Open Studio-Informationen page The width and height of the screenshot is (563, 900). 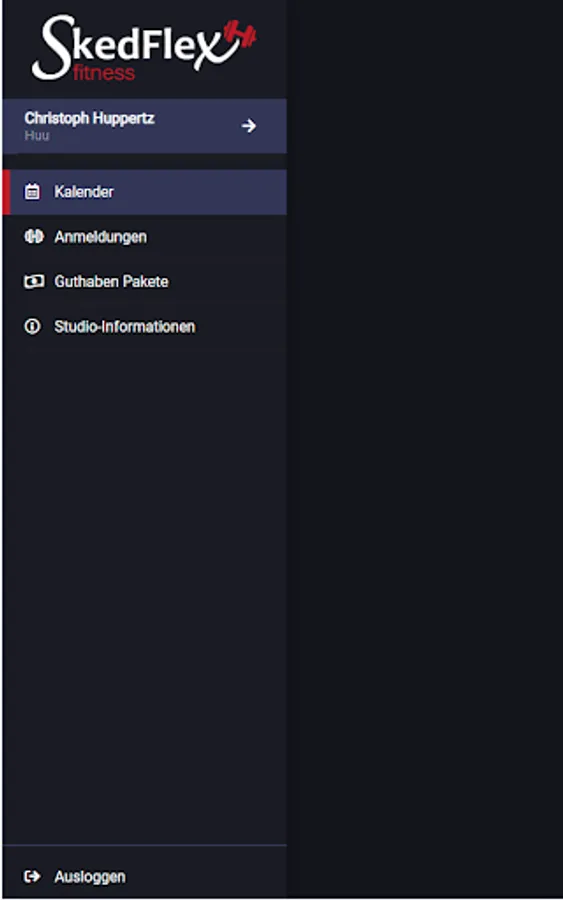[145, 327]
